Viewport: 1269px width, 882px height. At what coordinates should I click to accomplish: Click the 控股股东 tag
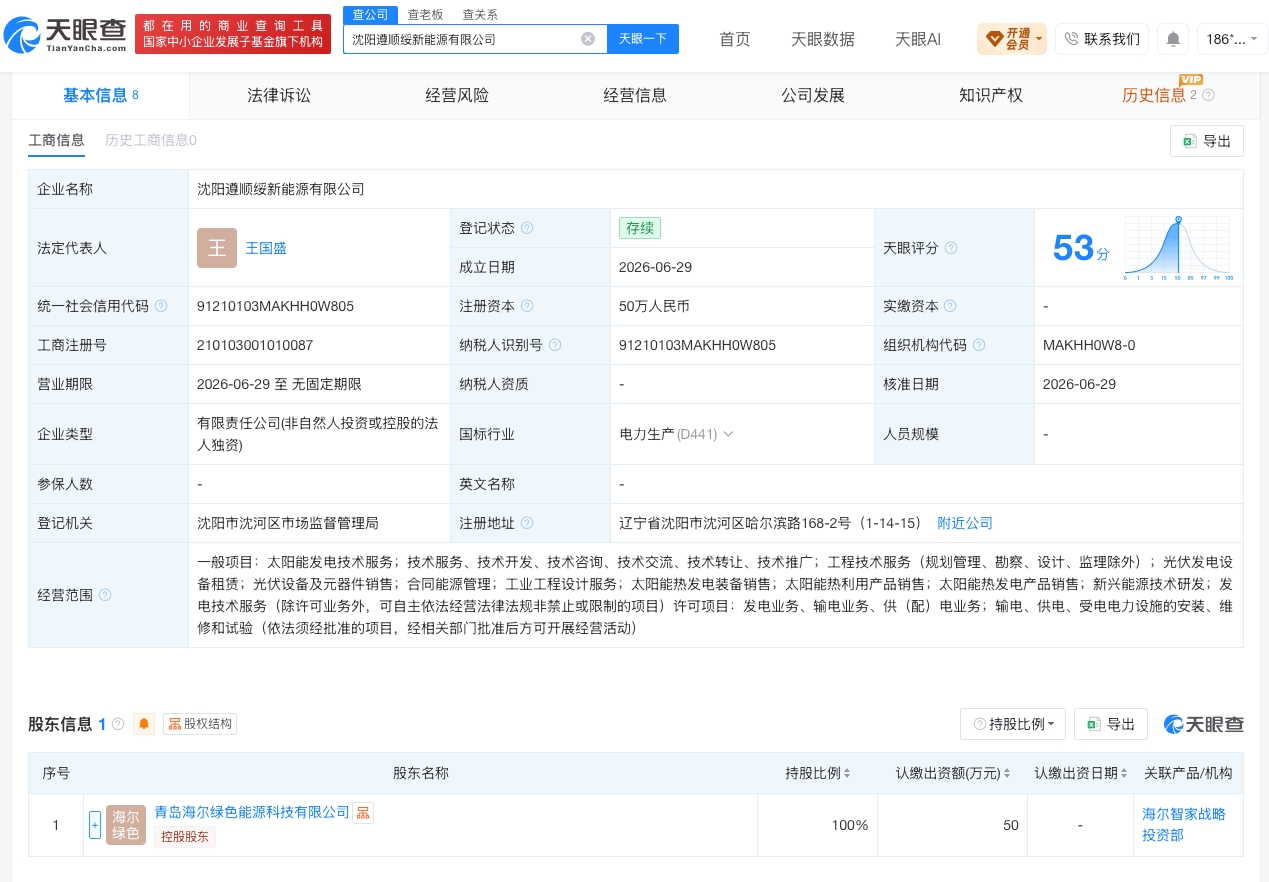pyautogui.click(x=185, y=837)
